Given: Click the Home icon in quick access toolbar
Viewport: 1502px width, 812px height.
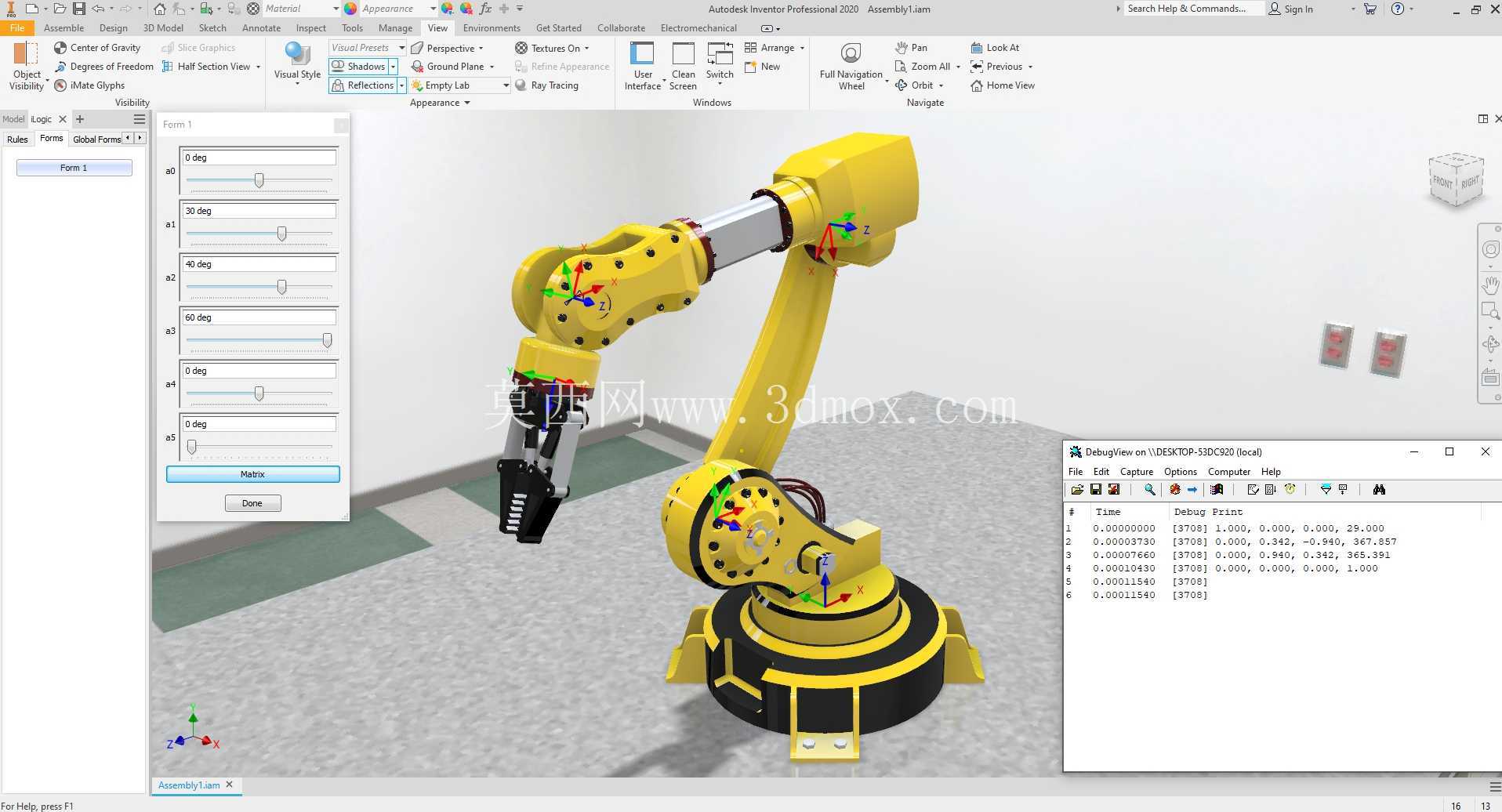Looking at the screenshot, I should (x=159, y=9).
